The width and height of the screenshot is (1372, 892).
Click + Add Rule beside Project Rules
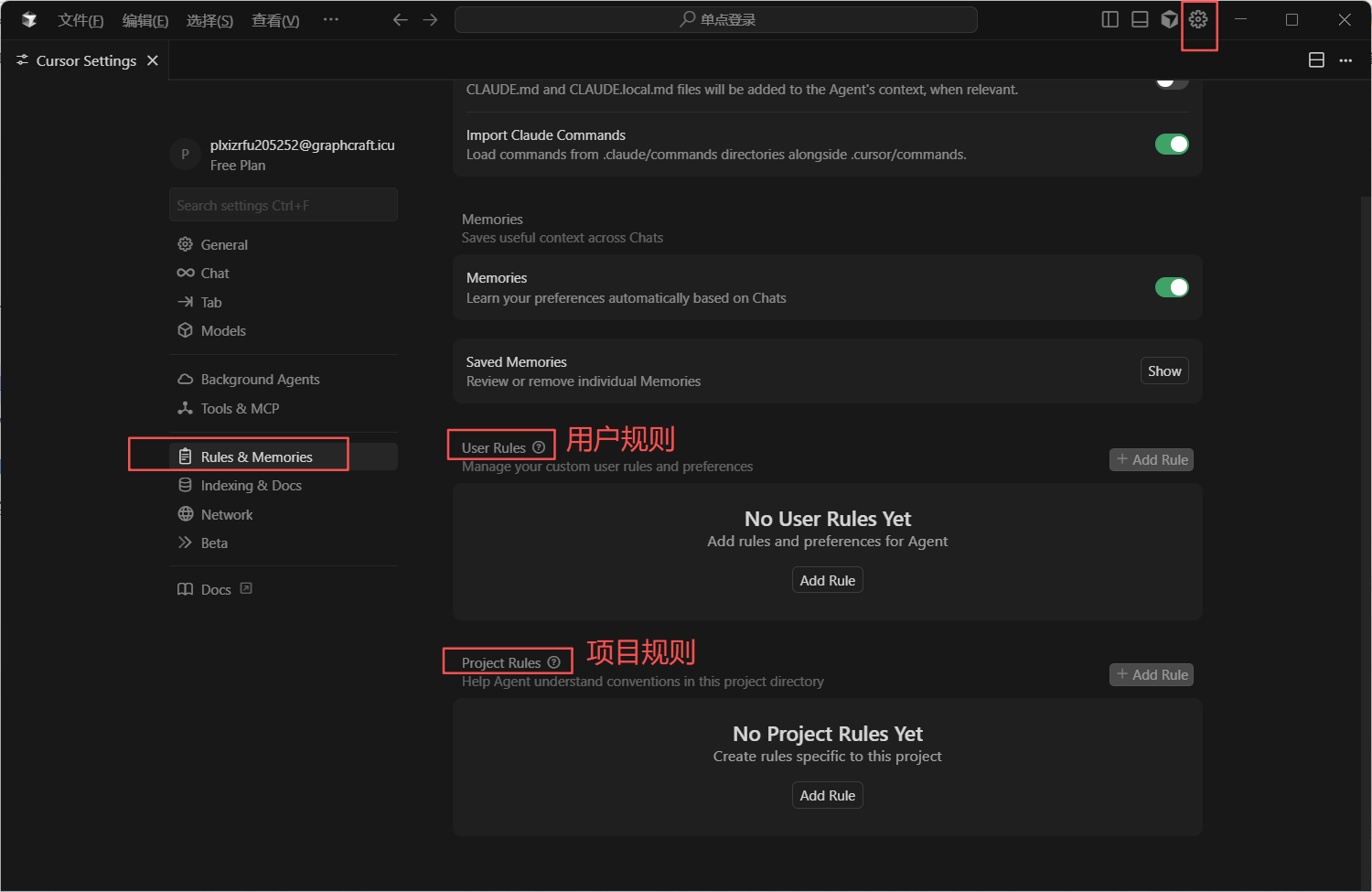point(1152,674)
